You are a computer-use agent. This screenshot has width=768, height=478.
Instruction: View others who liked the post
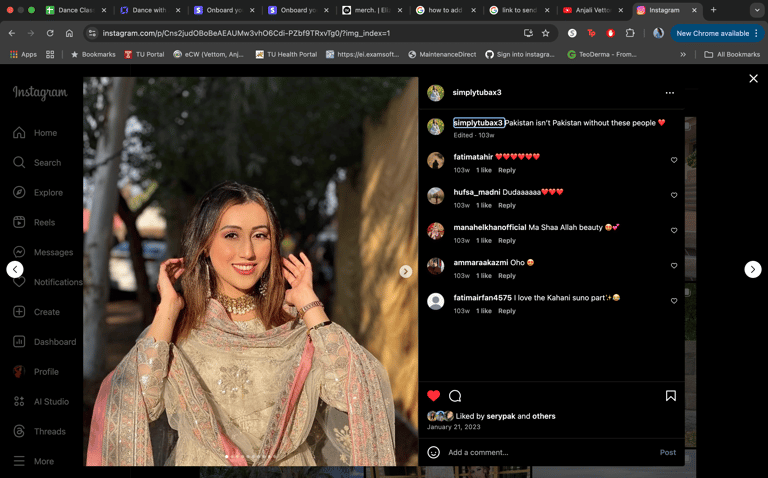coord(544,416)
